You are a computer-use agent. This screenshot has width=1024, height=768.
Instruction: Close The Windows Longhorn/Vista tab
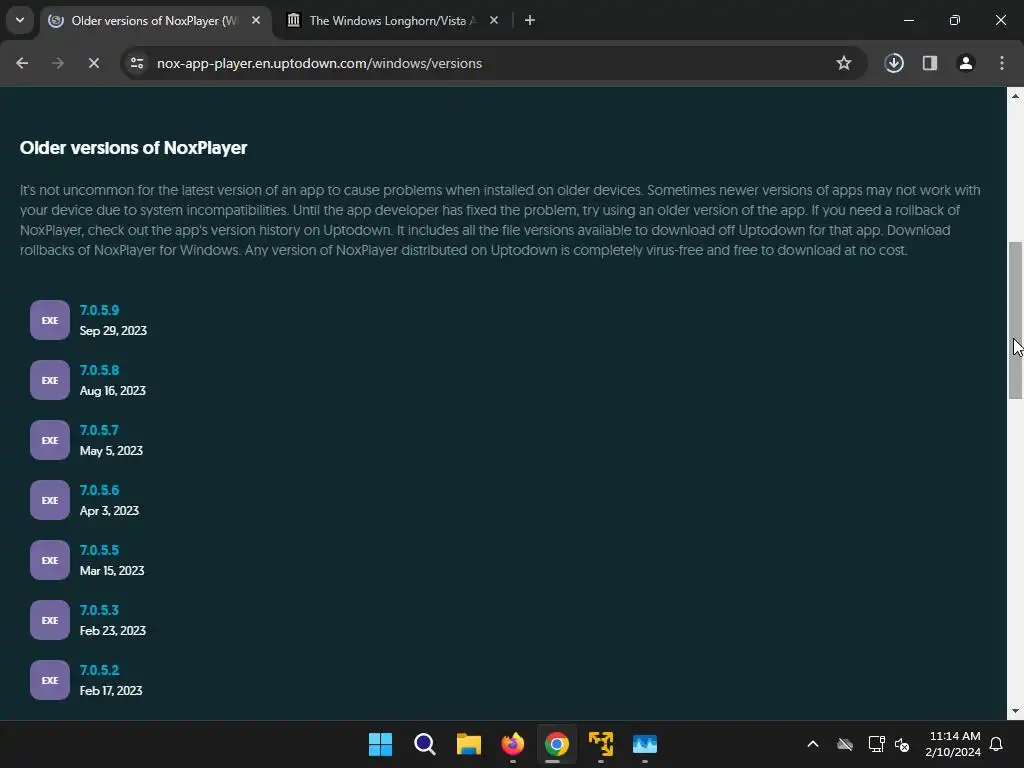494,21
